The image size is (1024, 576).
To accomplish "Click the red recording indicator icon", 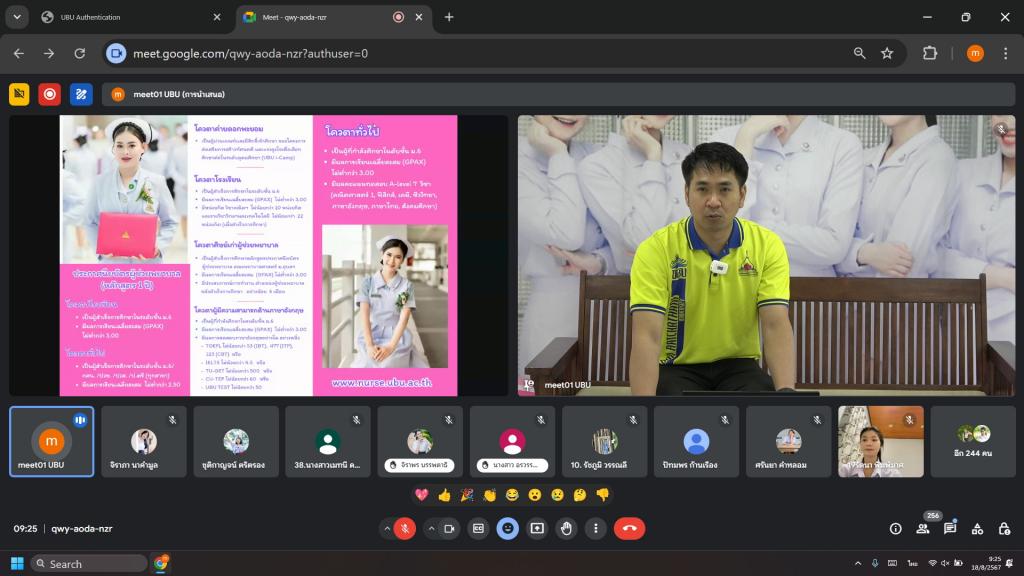I will [49, 94].
